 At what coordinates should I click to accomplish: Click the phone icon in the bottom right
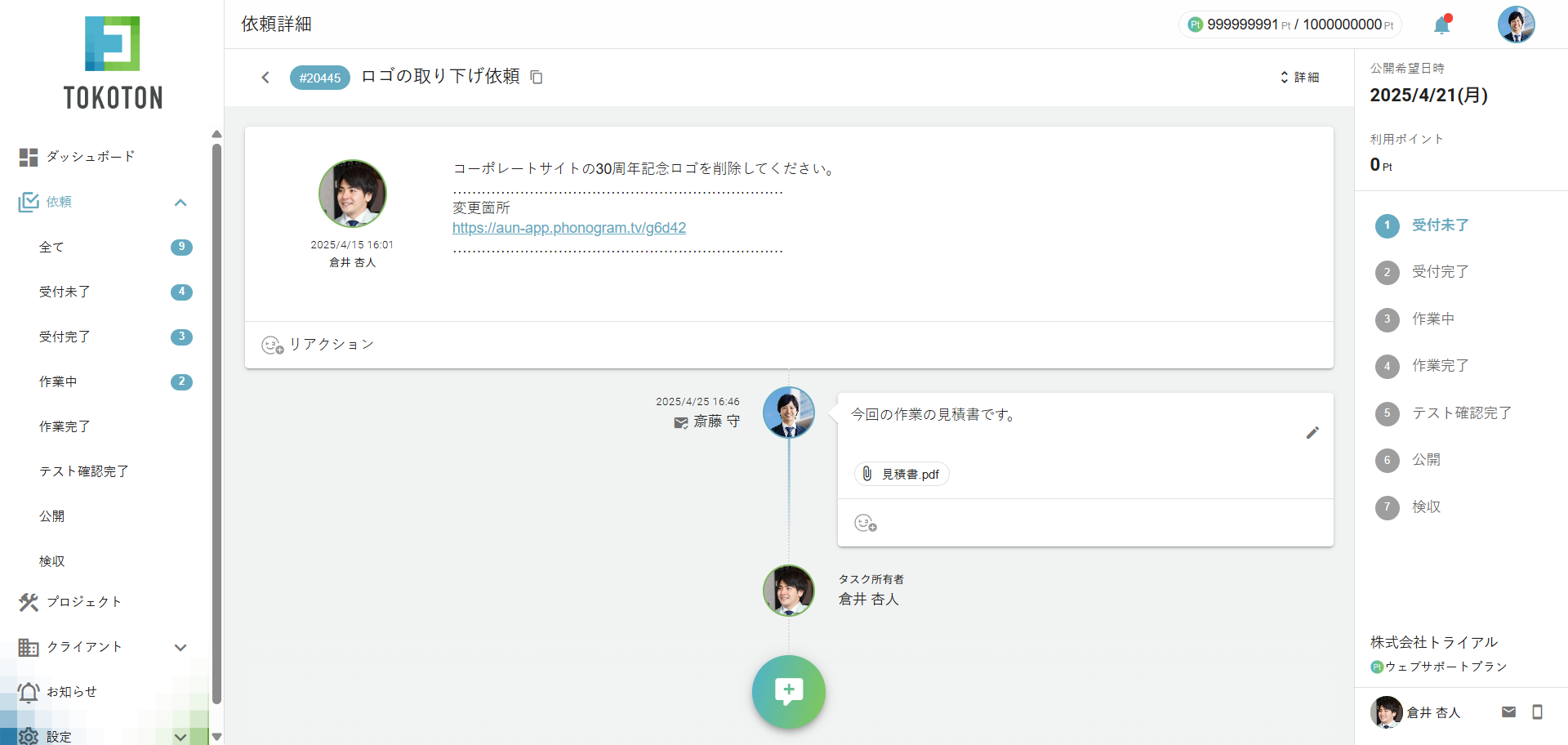[x=1537, y=712]
